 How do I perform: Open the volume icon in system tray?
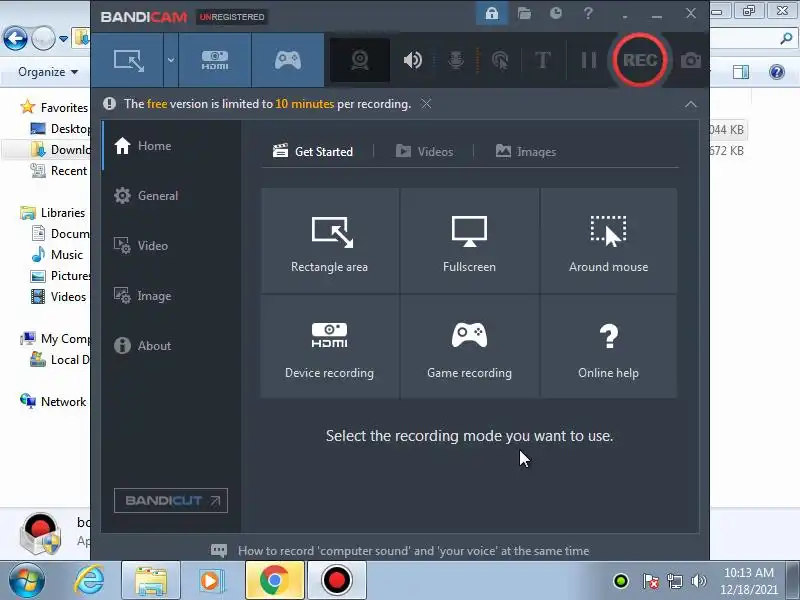(x=698, y=581)
